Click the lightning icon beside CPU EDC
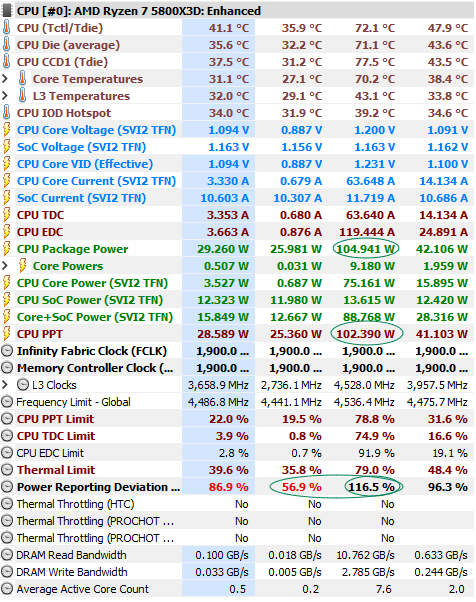This screenshot has width=476, height=602. click(x=7, y=232)
